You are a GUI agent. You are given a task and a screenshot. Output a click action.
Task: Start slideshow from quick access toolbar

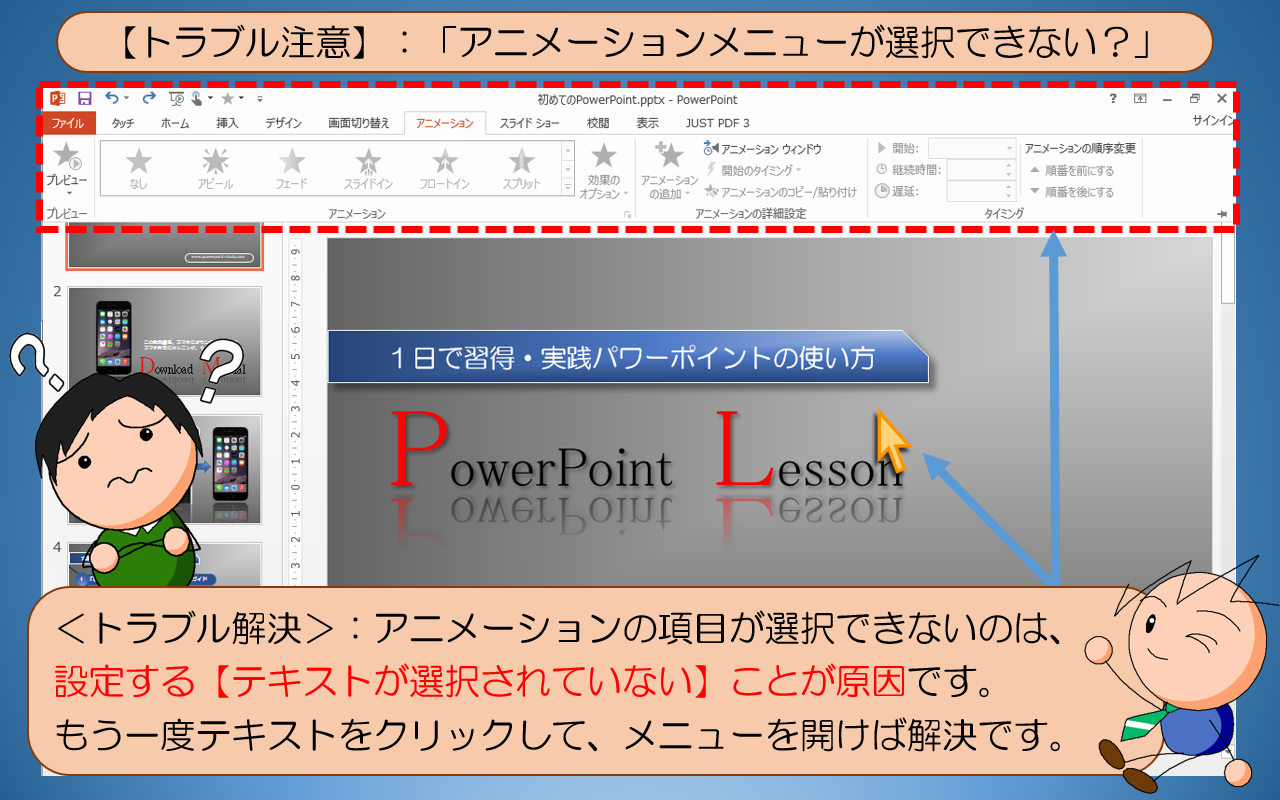176,98
